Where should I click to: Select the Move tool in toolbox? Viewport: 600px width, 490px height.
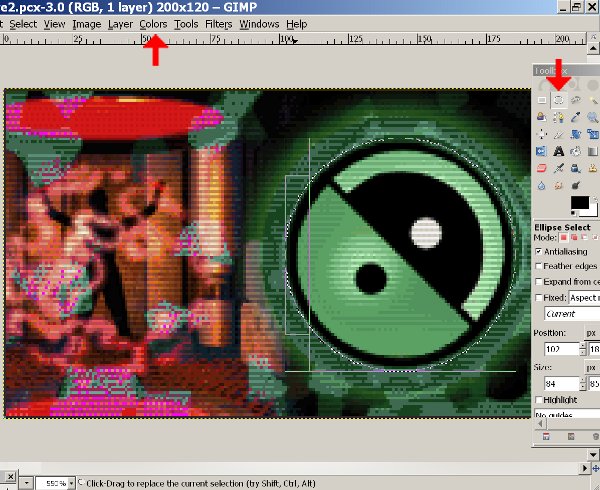click(543, 134)
